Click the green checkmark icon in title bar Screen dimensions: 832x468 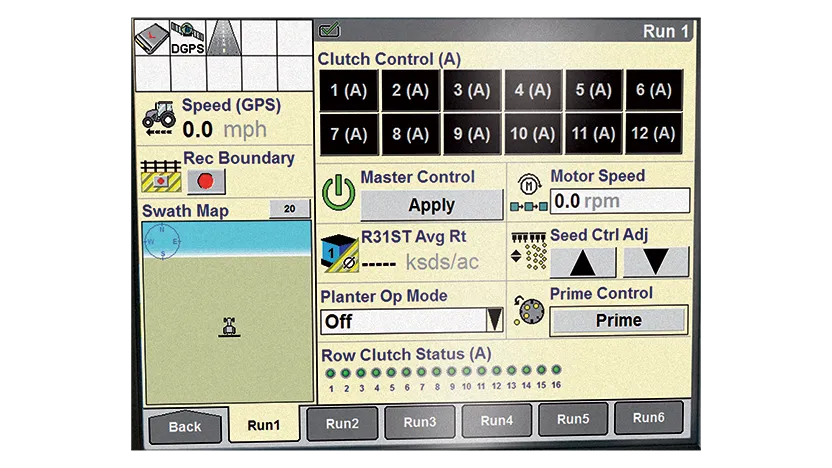pos(330,30)
